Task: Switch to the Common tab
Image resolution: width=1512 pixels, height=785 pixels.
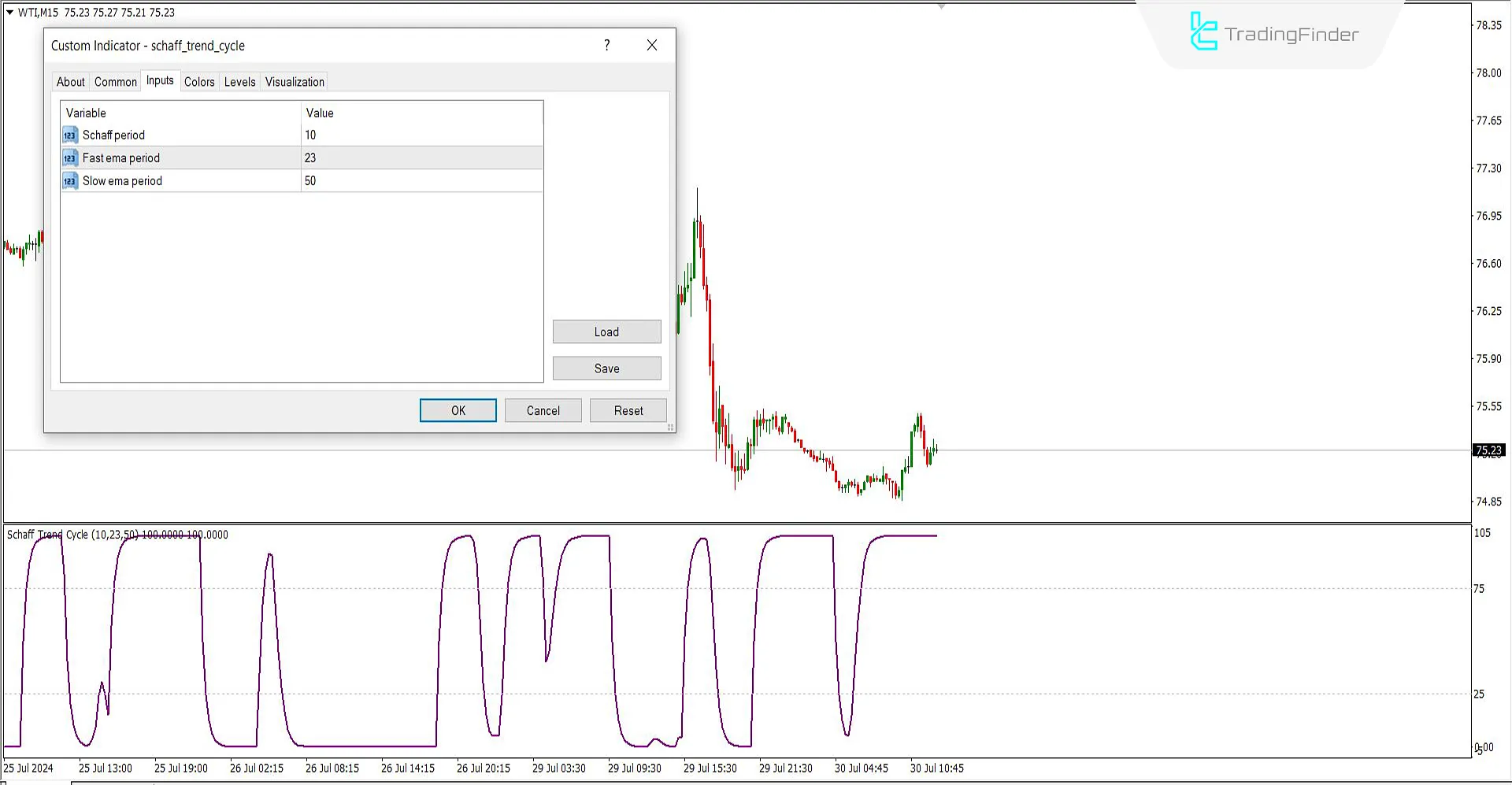Action: coord(115,81)
